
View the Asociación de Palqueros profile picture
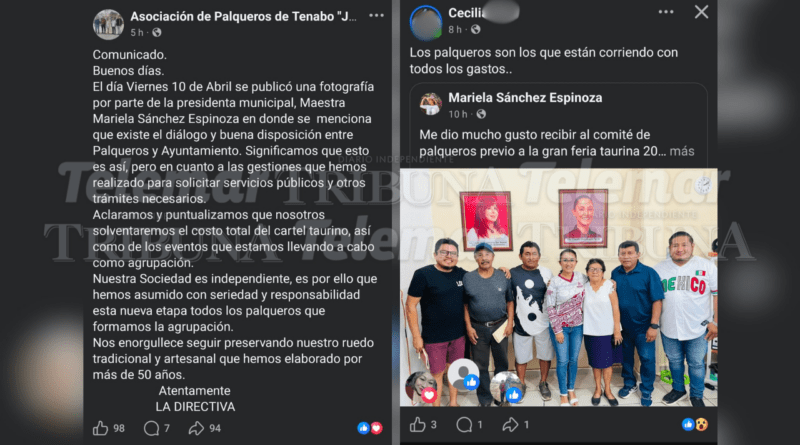click(x=108, y=24)
